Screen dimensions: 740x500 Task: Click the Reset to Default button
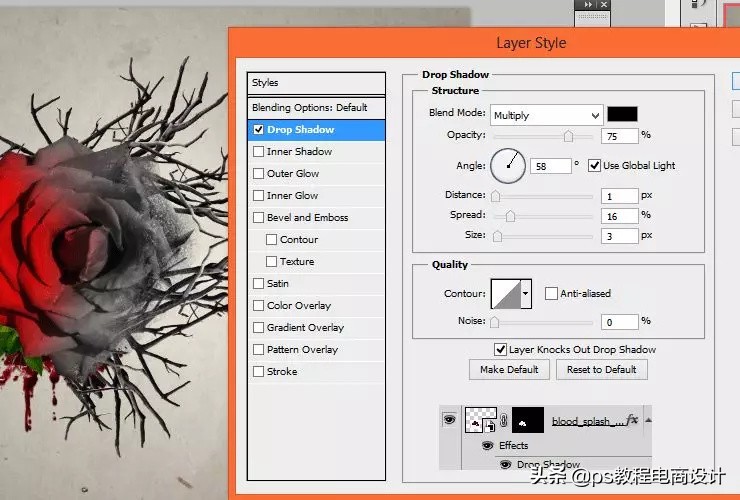(x=601, y=370)
